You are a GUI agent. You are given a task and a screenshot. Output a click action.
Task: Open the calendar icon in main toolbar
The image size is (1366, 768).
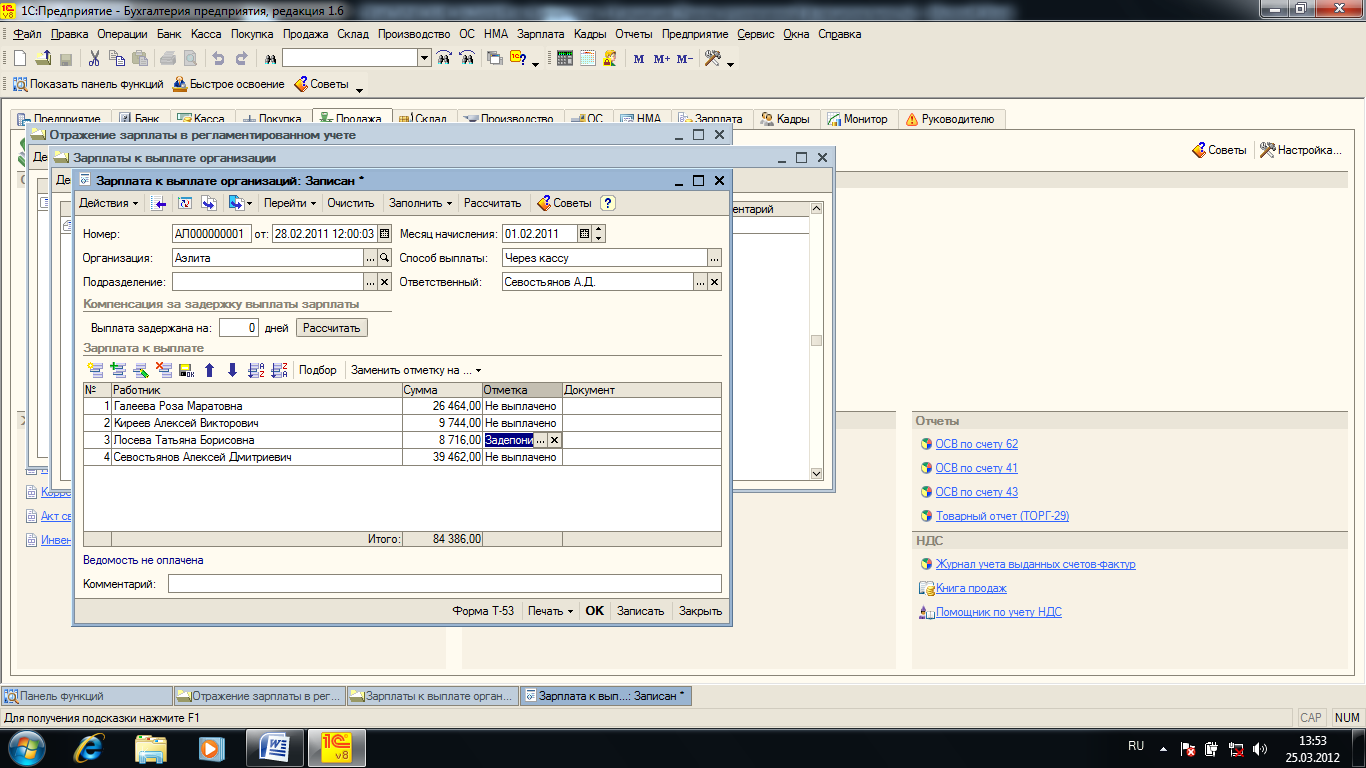pyautogui.click(x=588, y=59)
